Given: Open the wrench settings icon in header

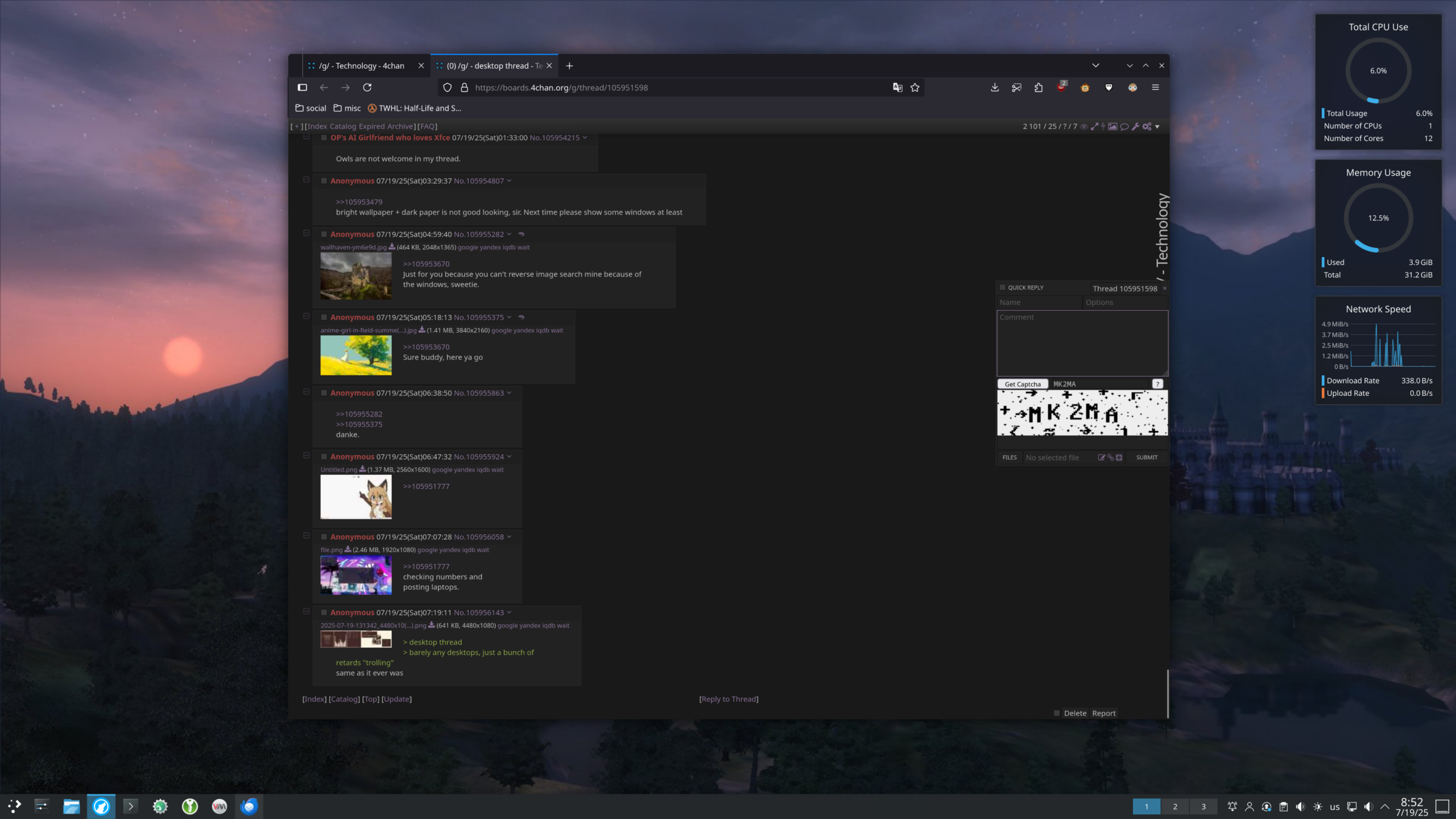Looking at the screenshot, I should point(1135,126).
